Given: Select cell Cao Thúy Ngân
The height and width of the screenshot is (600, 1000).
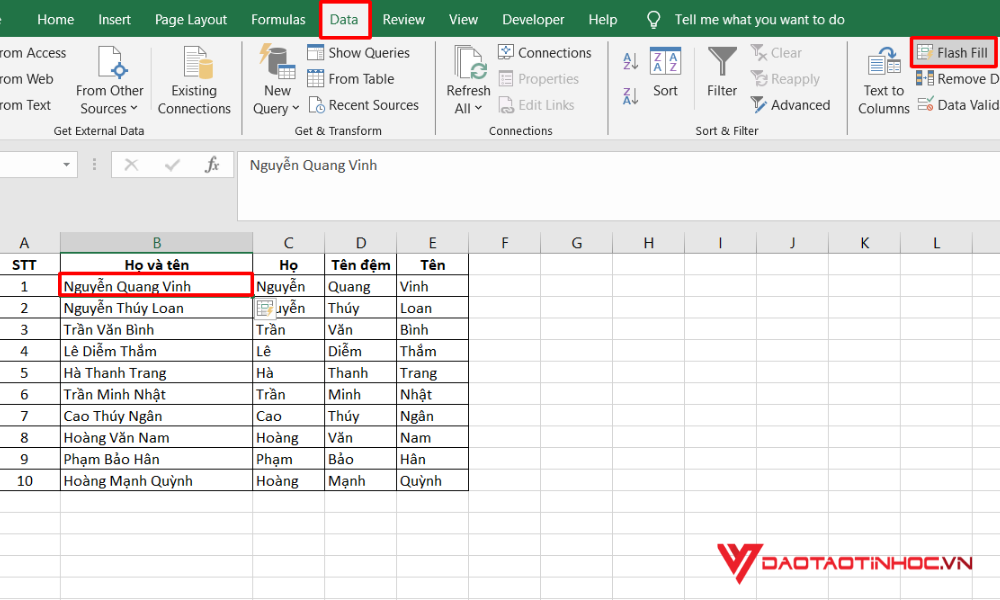Looking at the screenshot, I should tap(156, 416).
